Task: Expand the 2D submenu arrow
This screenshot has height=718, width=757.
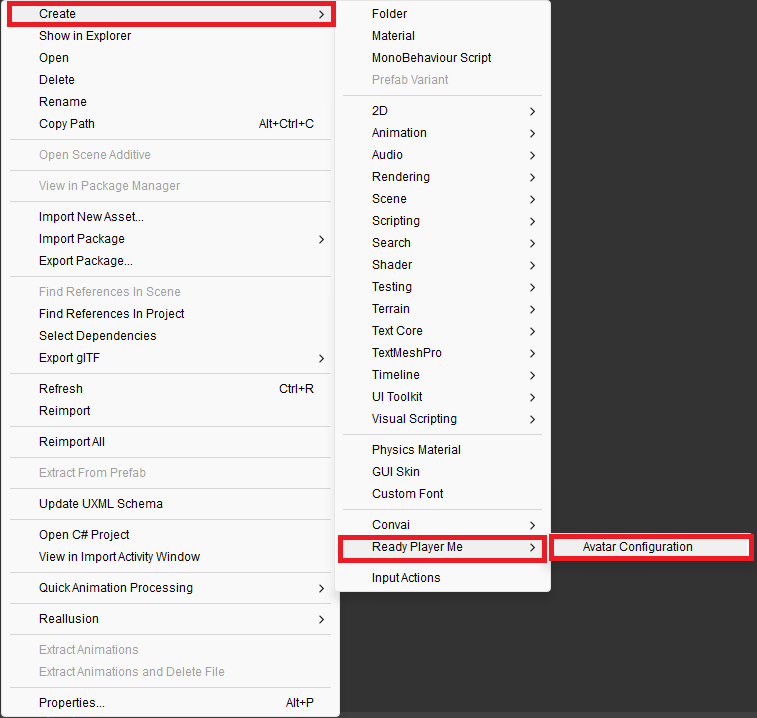Action: point(532,111)
